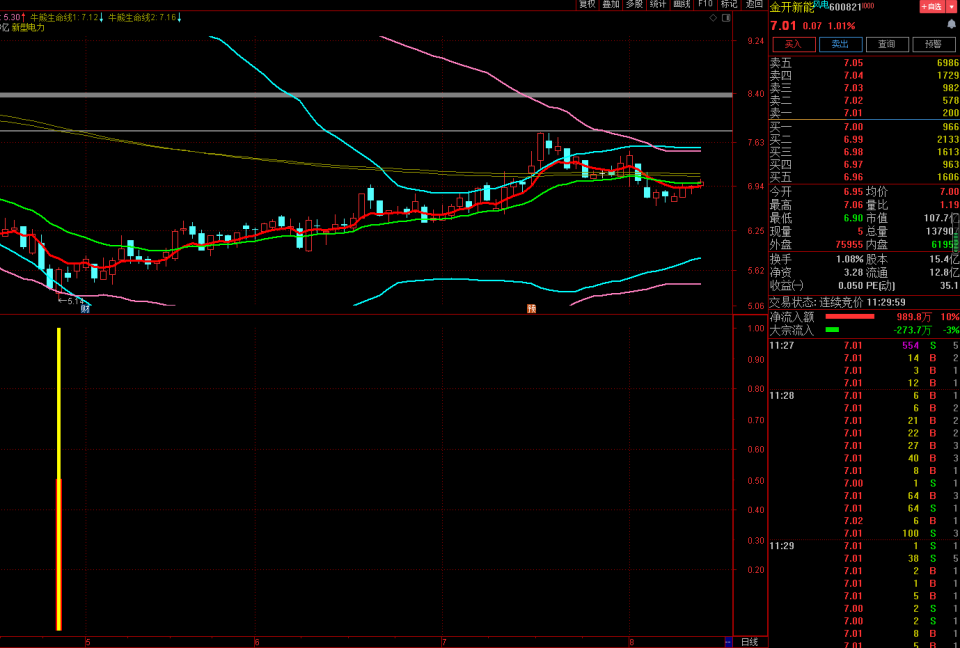
Task: Click the blue 卖出 sell button
Action: click(x=841, y=44)
